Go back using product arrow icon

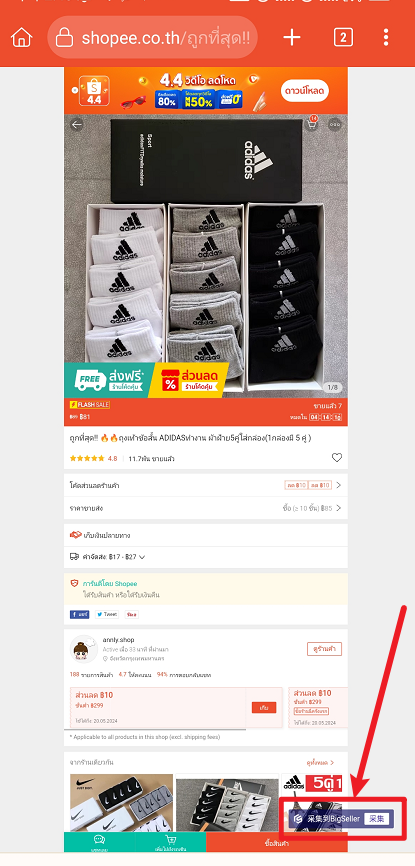pos(76,124)
